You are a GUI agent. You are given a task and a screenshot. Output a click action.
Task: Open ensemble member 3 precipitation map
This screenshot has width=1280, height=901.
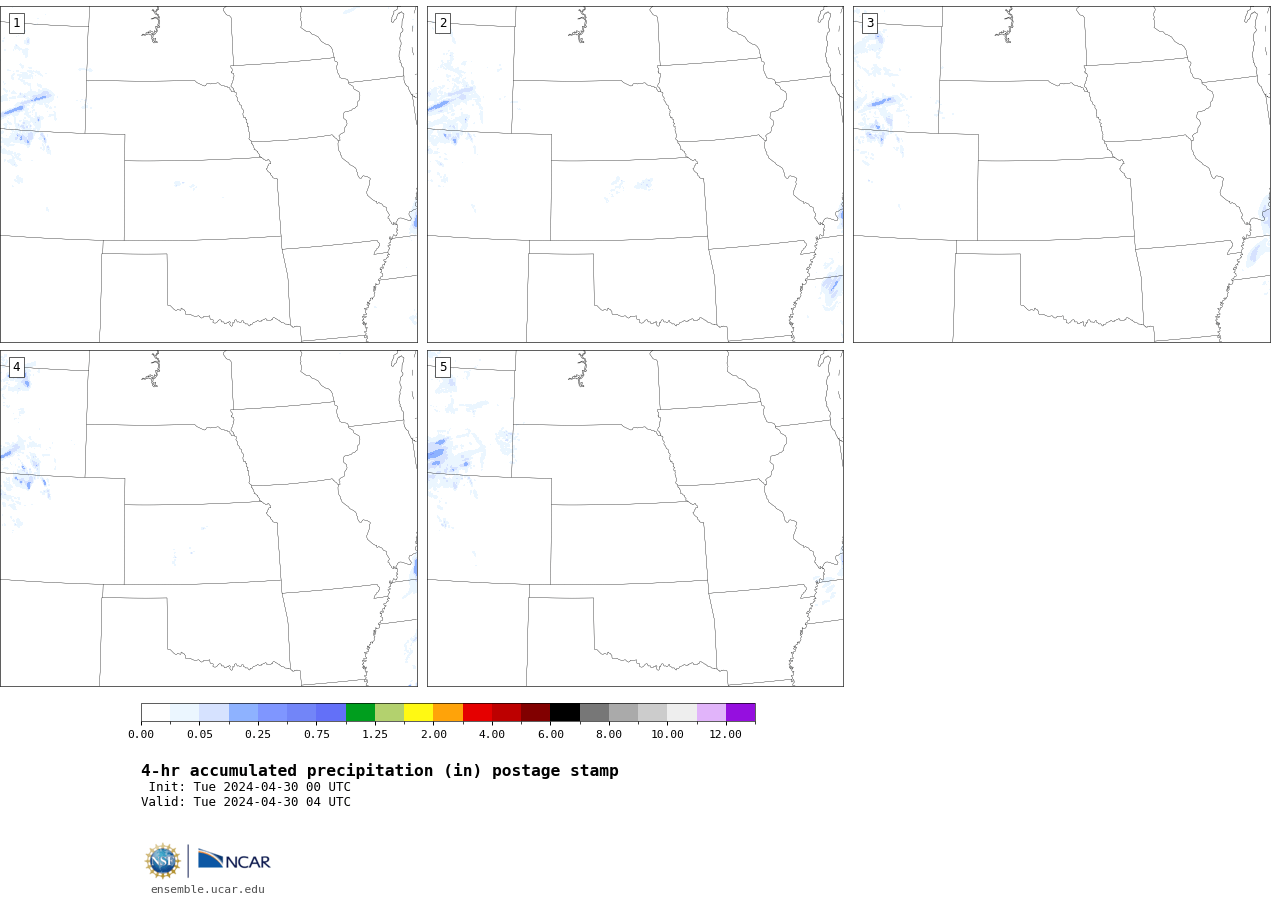pyautogui.click(x=1062, y=174)
